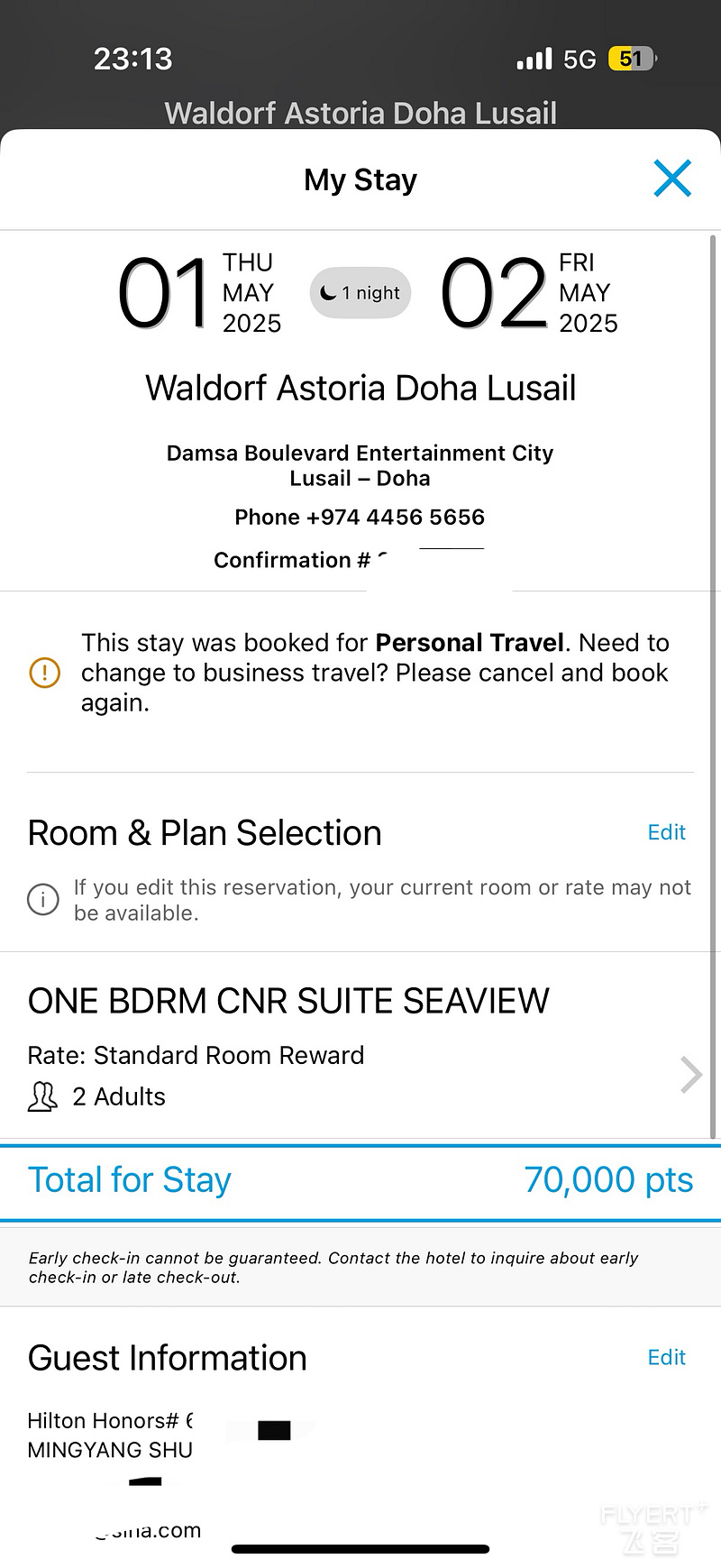Close the My Stay sheet

[672, 179]
